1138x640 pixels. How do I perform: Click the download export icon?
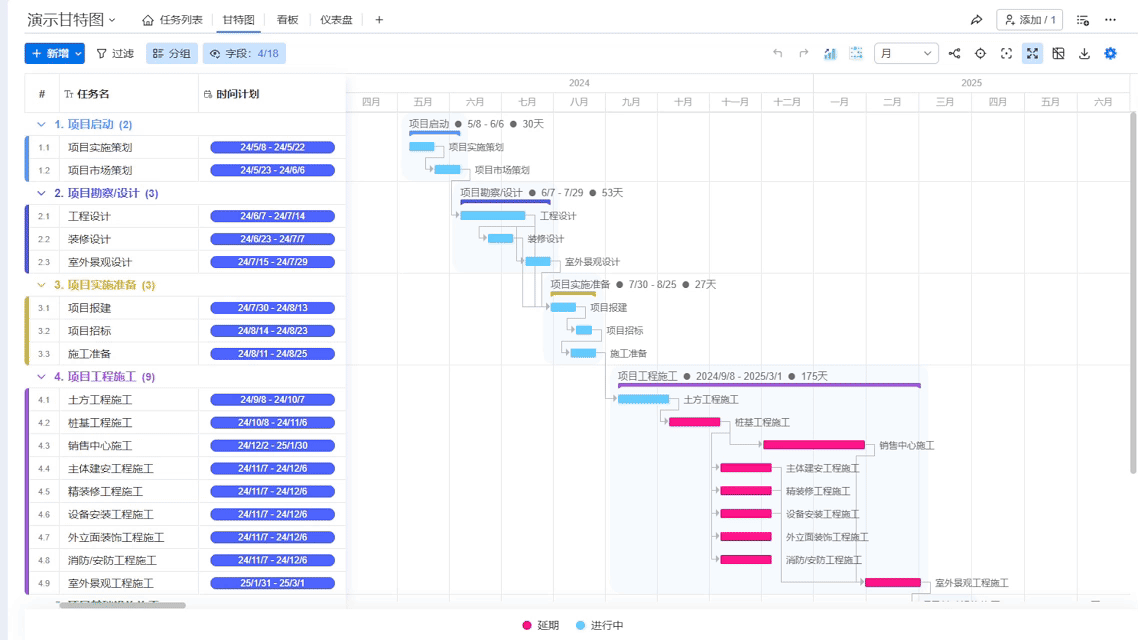[1084, 54]
